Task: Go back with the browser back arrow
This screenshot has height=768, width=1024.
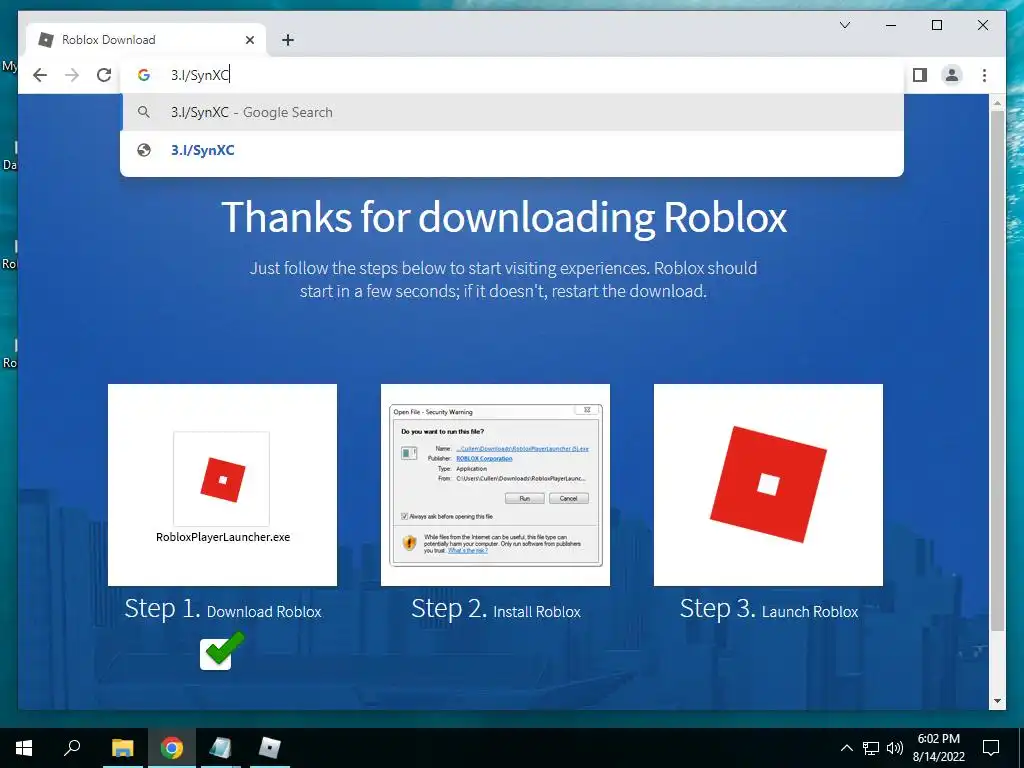Action: point(40,75)
